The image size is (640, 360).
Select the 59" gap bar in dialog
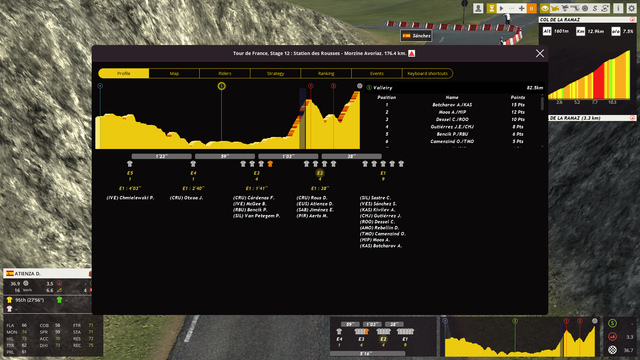click(x=225, y=156)
